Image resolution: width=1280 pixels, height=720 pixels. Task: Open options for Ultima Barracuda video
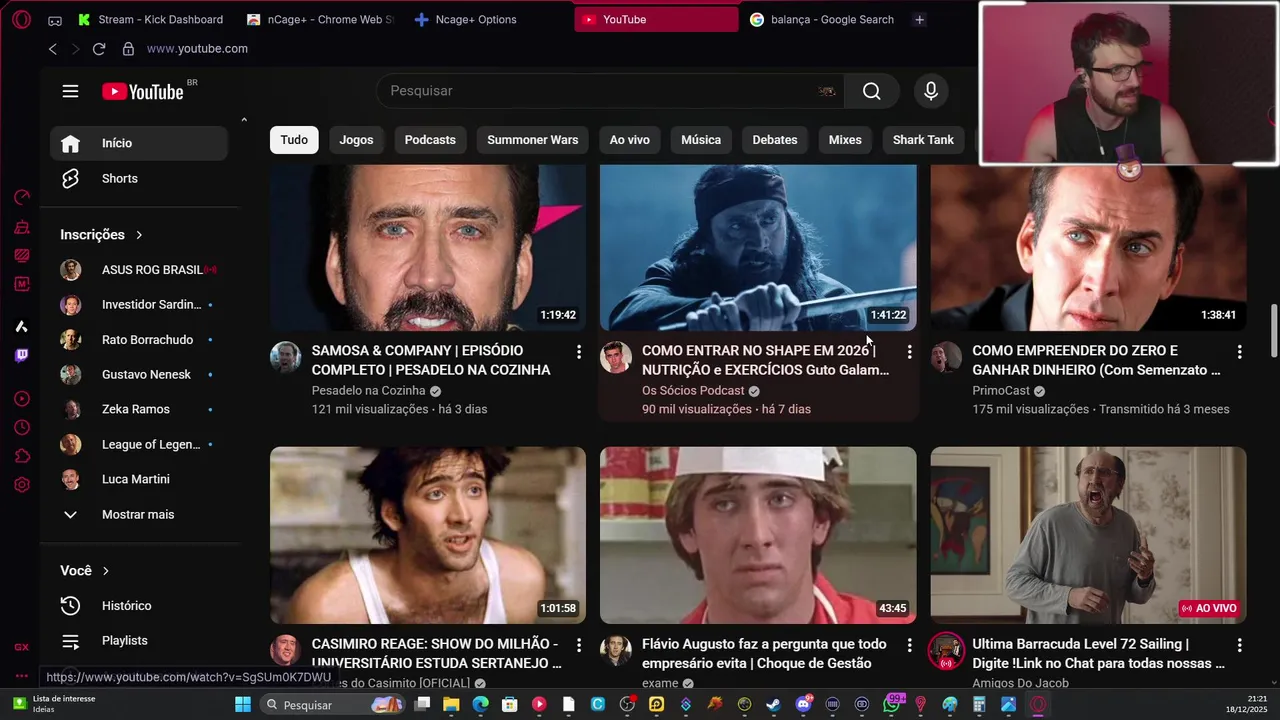tap(1239, 645)
